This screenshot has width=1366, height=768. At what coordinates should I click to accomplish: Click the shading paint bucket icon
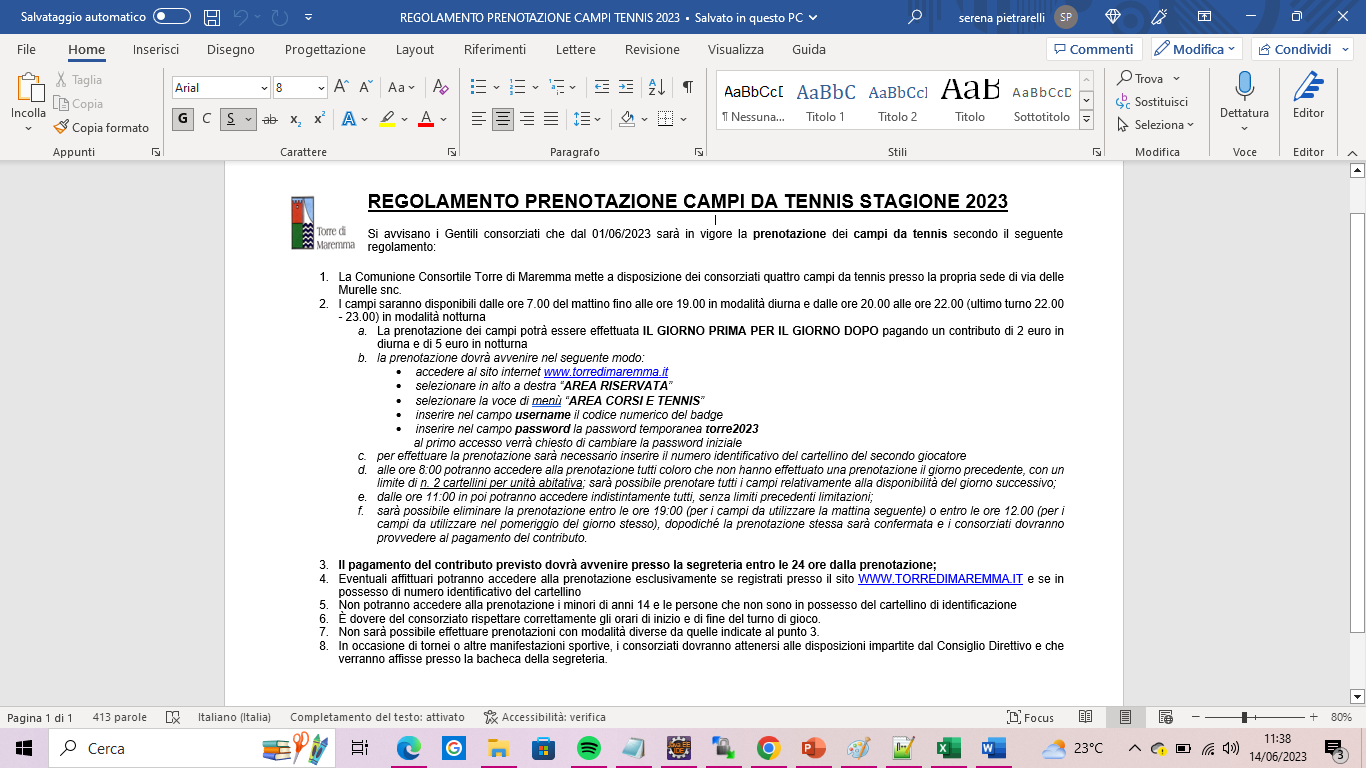click(x=627, y=119)
